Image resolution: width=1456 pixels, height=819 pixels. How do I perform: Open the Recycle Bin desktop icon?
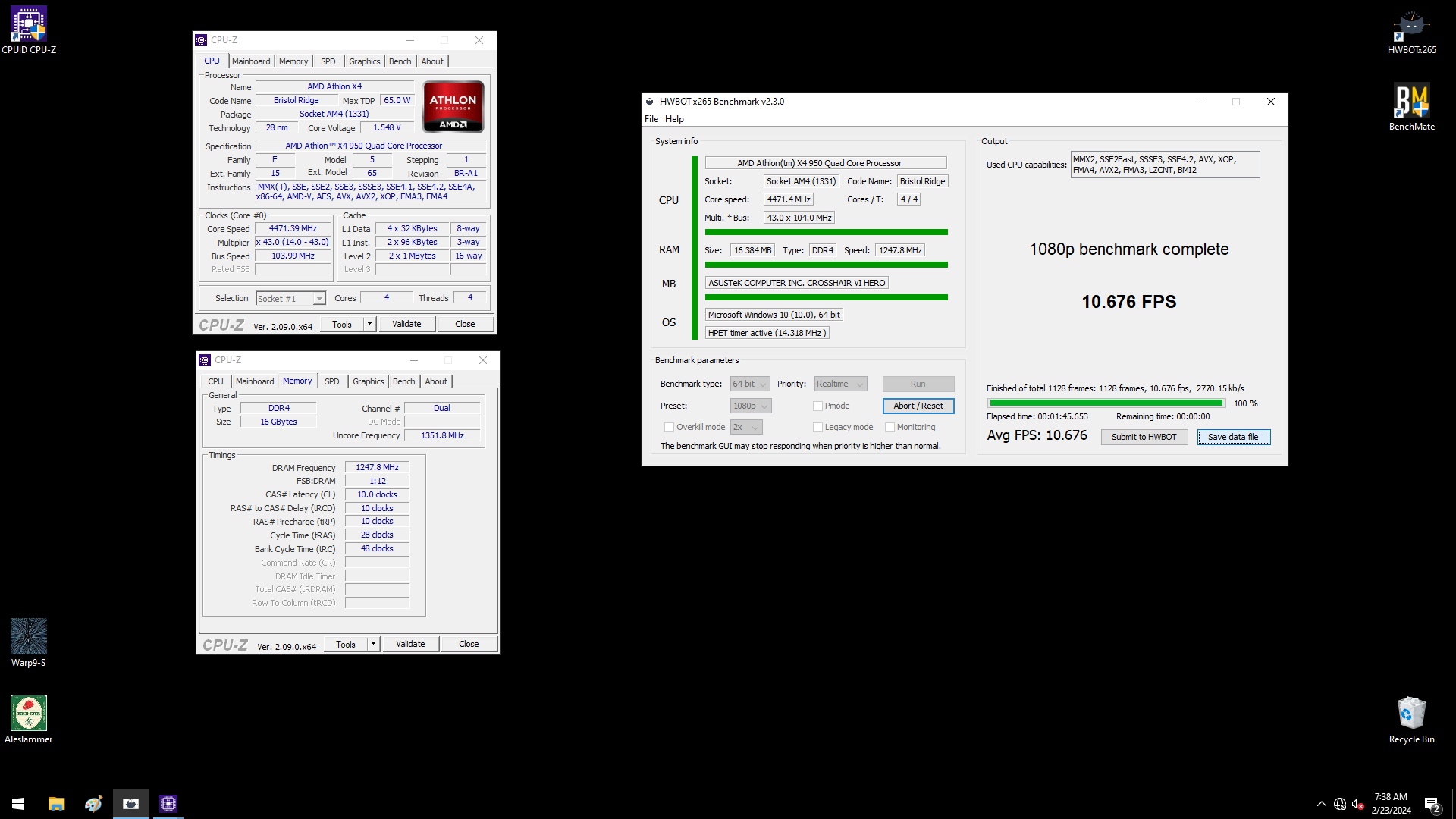pyautogui.click(x=1411, y=720)
